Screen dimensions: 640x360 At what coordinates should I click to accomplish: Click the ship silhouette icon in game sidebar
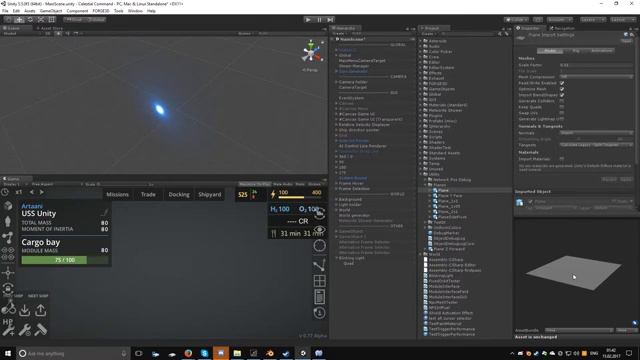[8, 221]
